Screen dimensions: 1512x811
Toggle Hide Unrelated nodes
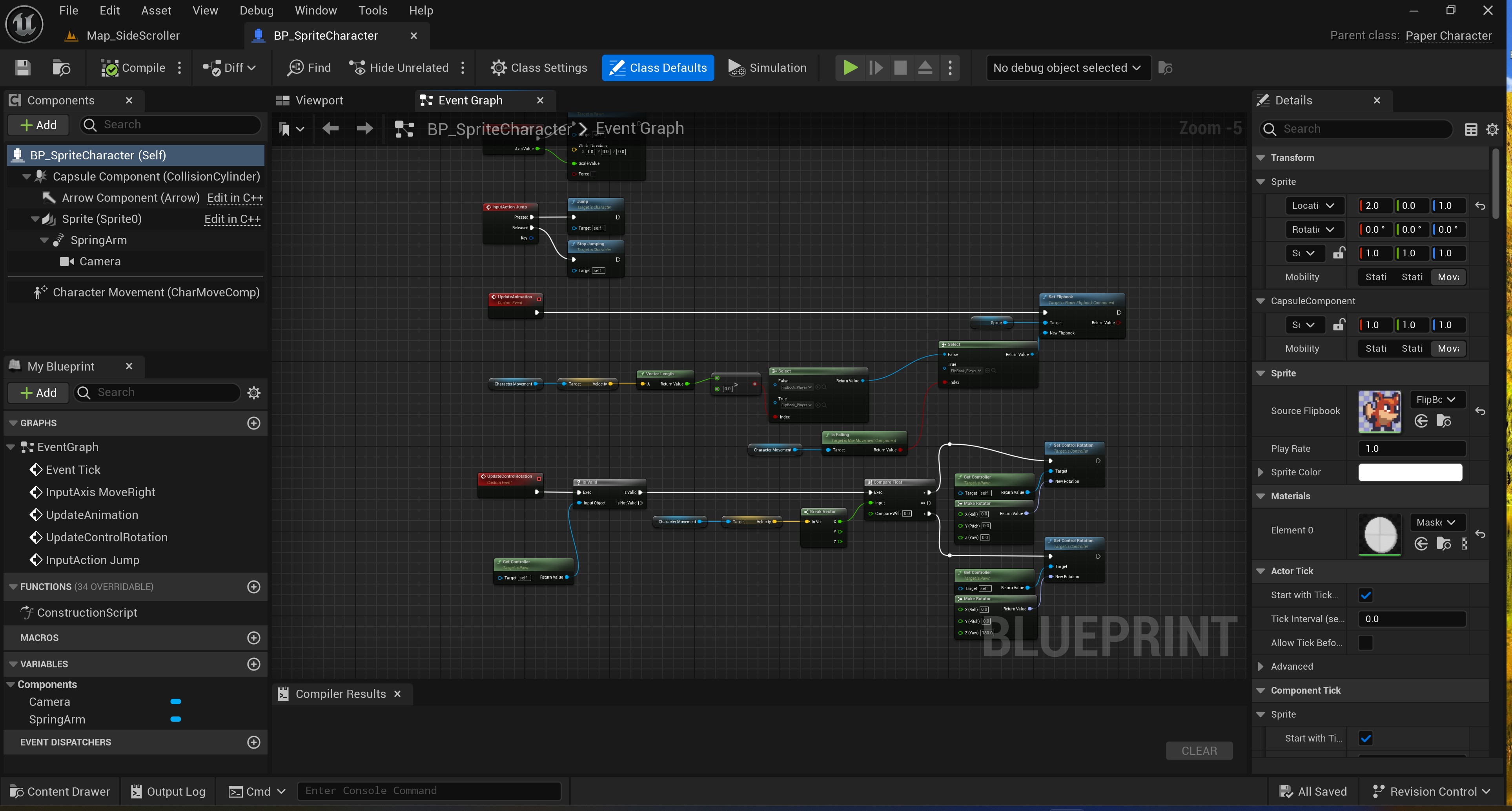pyautogui.click(x=399, y=68)
